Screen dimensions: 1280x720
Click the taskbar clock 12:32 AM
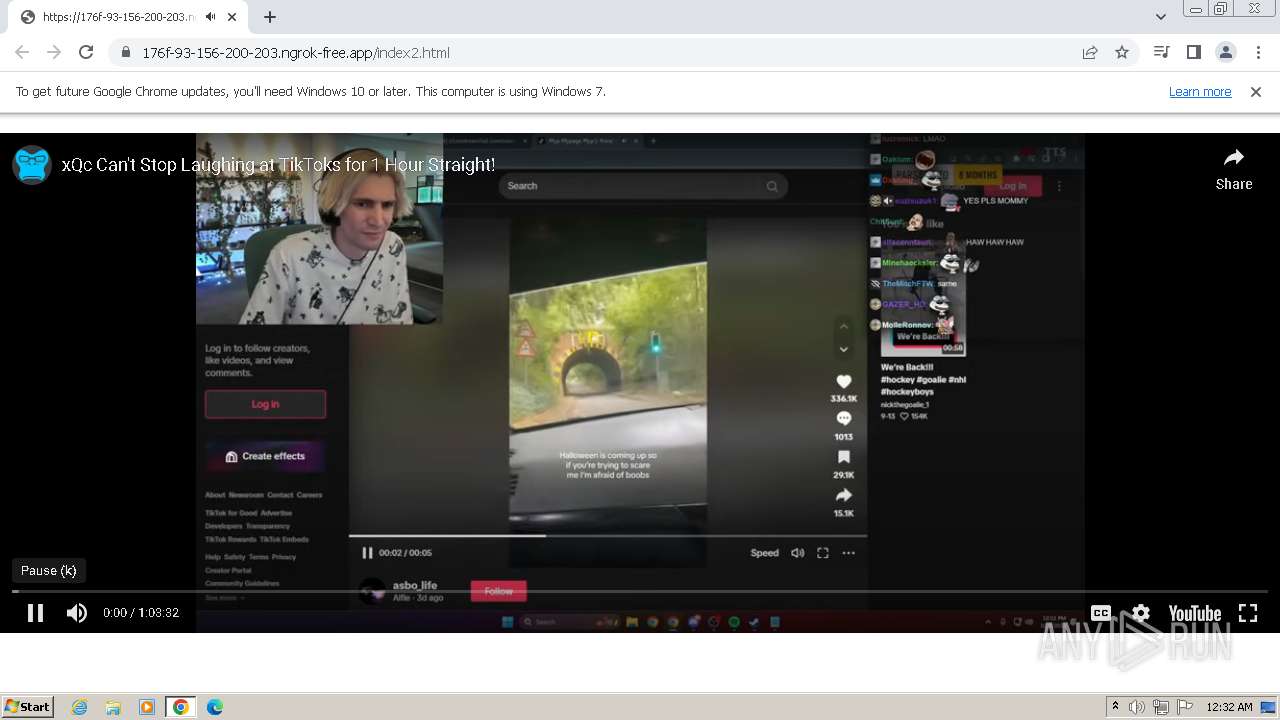pyautogui.click(x=1229, y=707)
